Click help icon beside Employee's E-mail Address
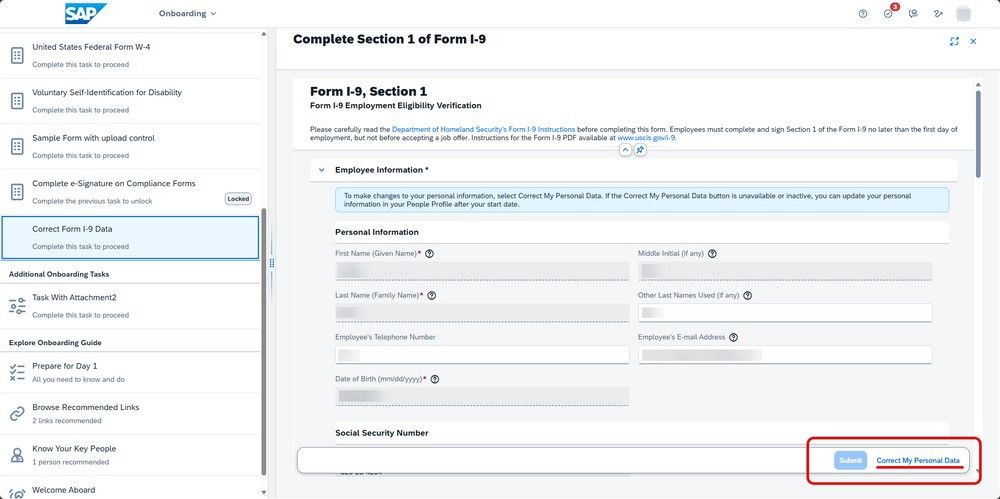 coord(733,337)
